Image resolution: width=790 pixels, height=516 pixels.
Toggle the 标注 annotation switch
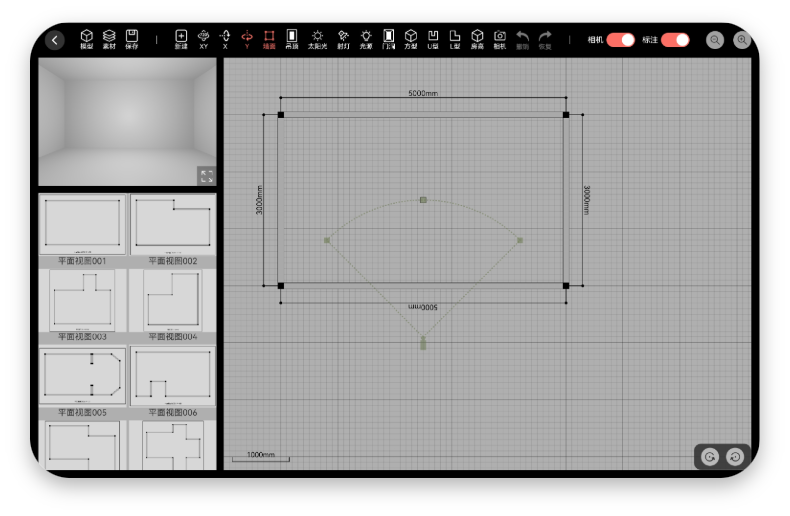coord(675,40)
